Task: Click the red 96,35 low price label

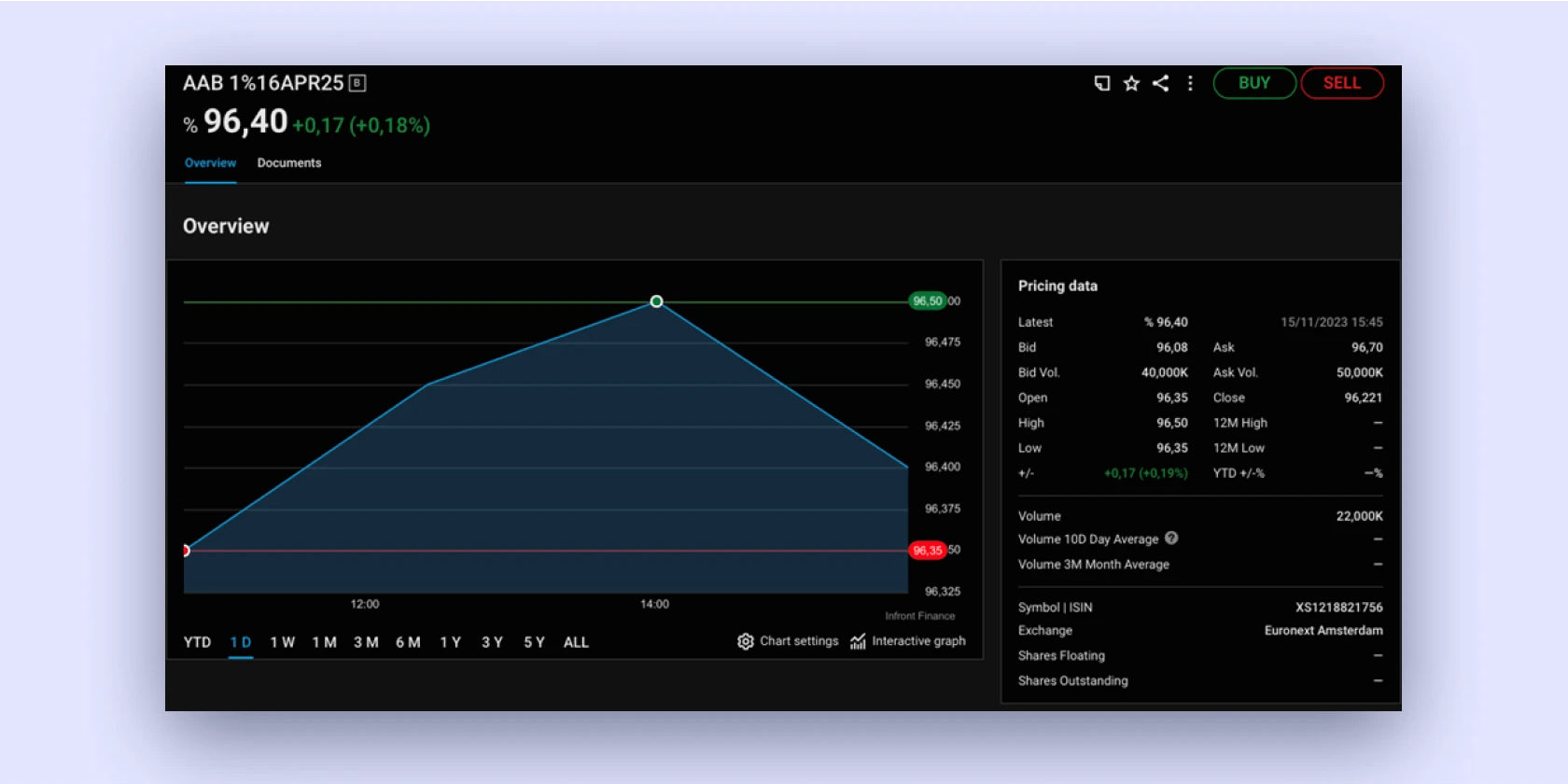Action: [x=928, y=550]
